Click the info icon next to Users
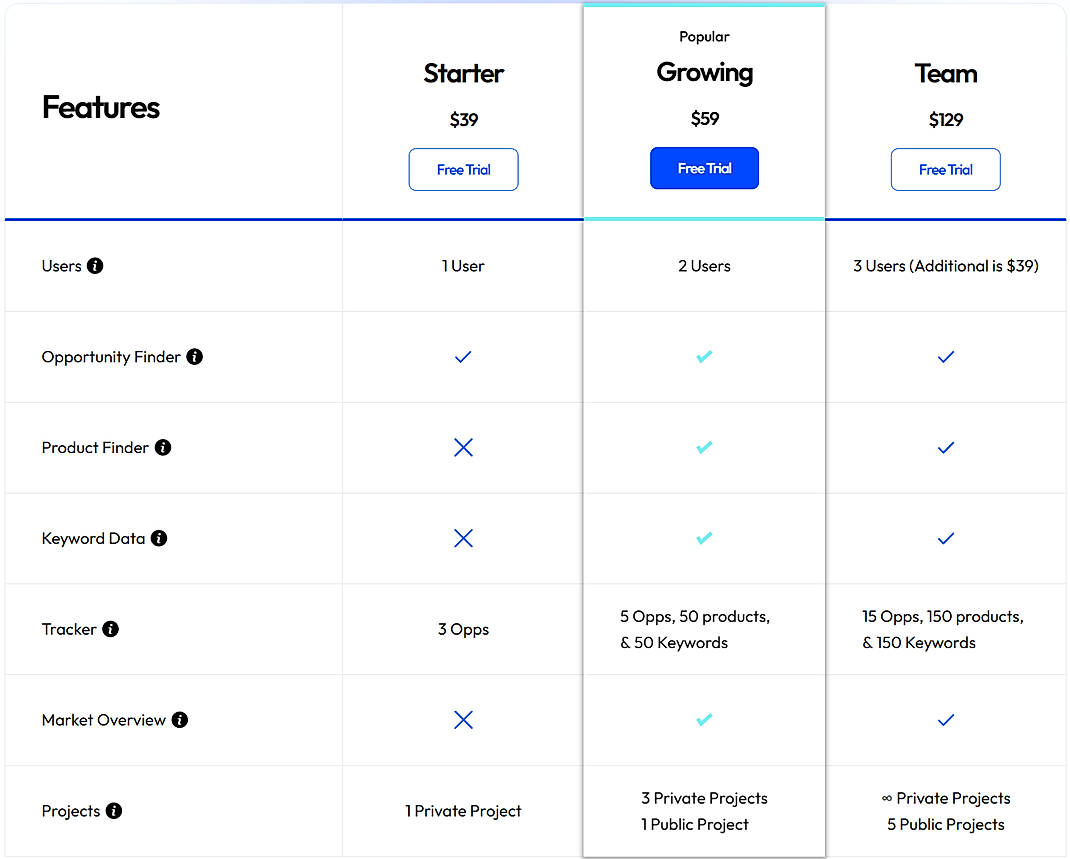1070x859 pixels. pos(94,266)
